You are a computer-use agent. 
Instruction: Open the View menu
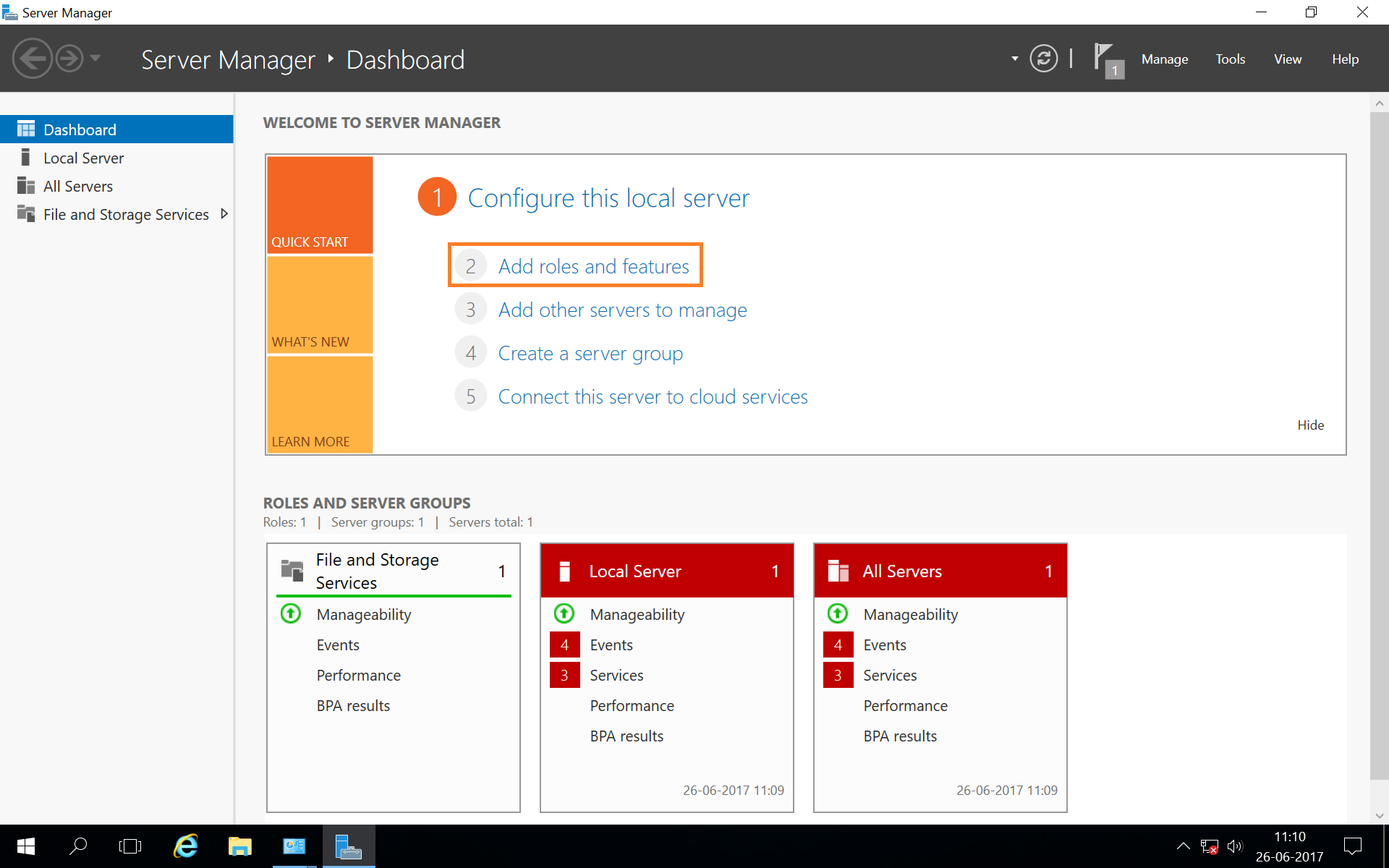point(1288,59)
